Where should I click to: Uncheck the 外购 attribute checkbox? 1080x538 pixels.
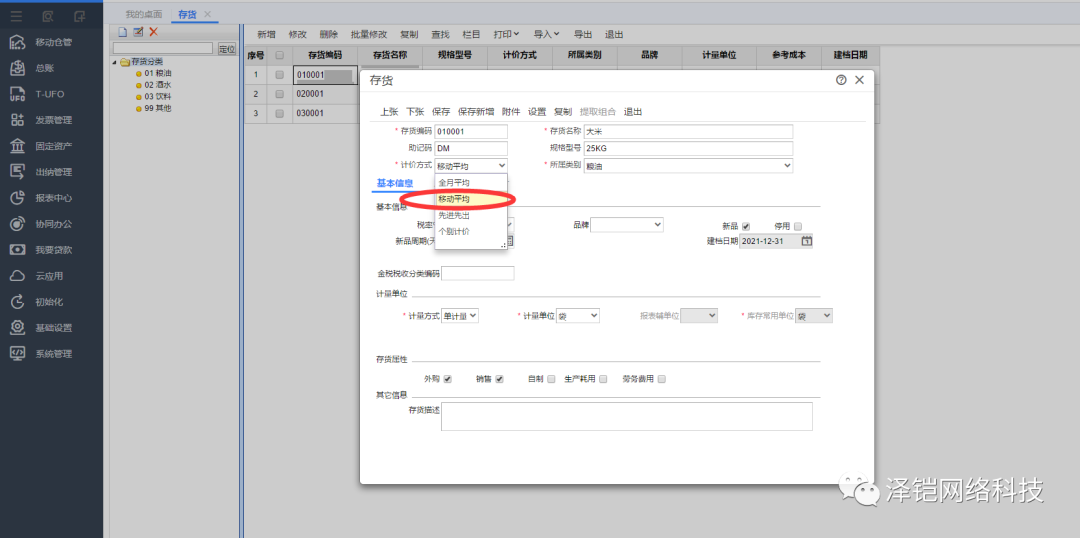point(448,379)
